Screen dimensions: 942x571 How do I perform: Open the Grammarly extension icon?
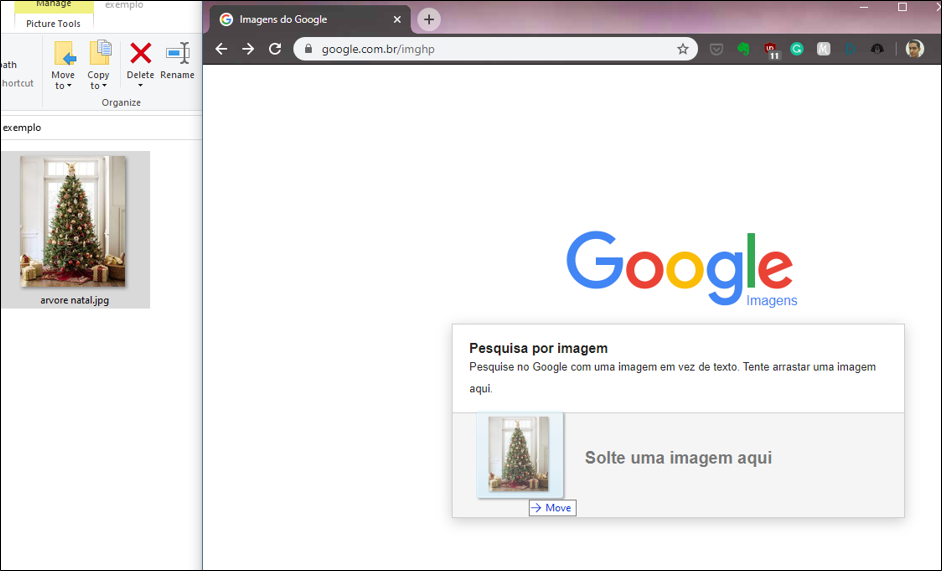797,49
